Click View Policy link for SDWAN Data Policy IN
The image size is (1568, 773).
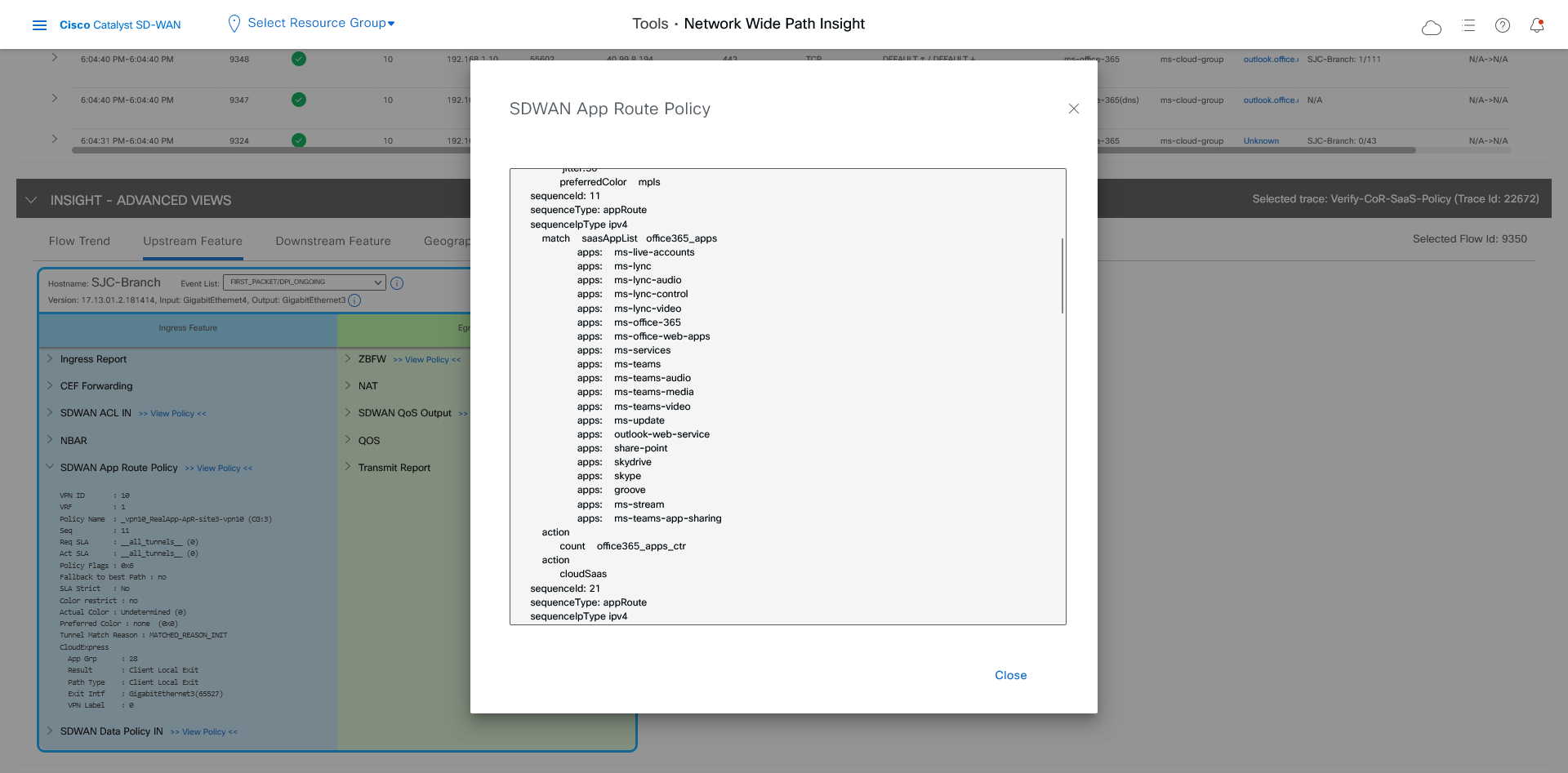(x=204, y=732)
